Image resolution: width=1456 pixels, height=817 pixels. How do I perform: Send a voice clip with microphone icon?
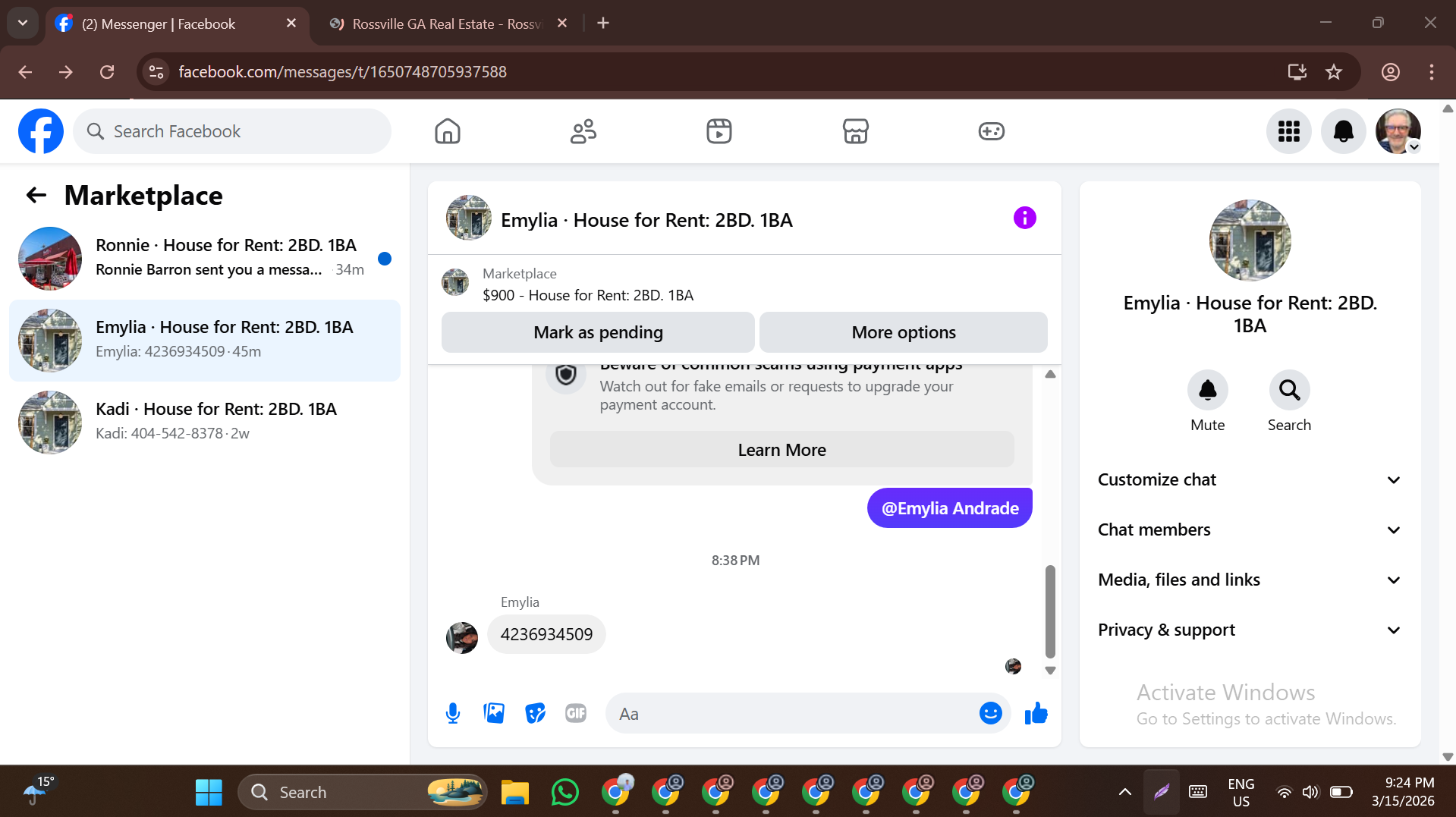point(453,713)
